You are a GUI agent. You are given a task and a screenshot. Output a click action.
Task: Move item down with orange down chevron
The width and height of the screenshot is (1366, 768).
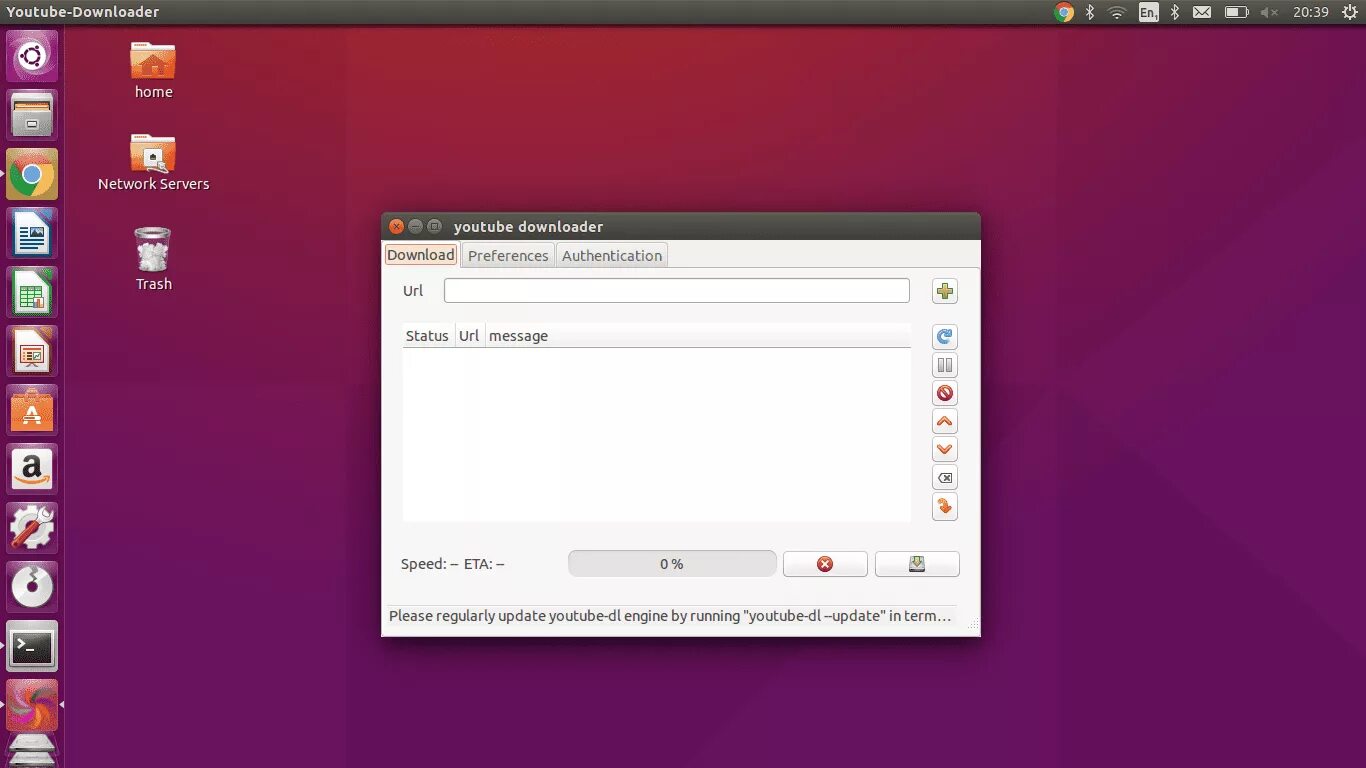click(x=945, y=449)
